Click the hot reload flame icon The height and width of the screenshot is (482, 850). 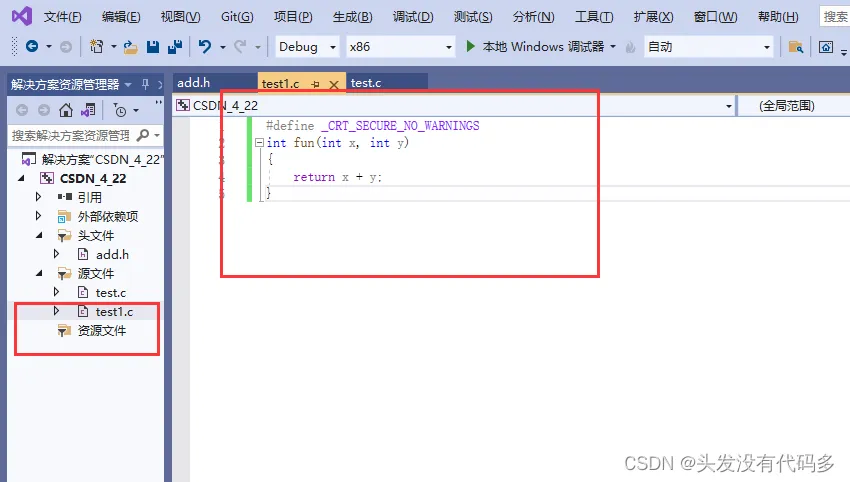[630, 48]
